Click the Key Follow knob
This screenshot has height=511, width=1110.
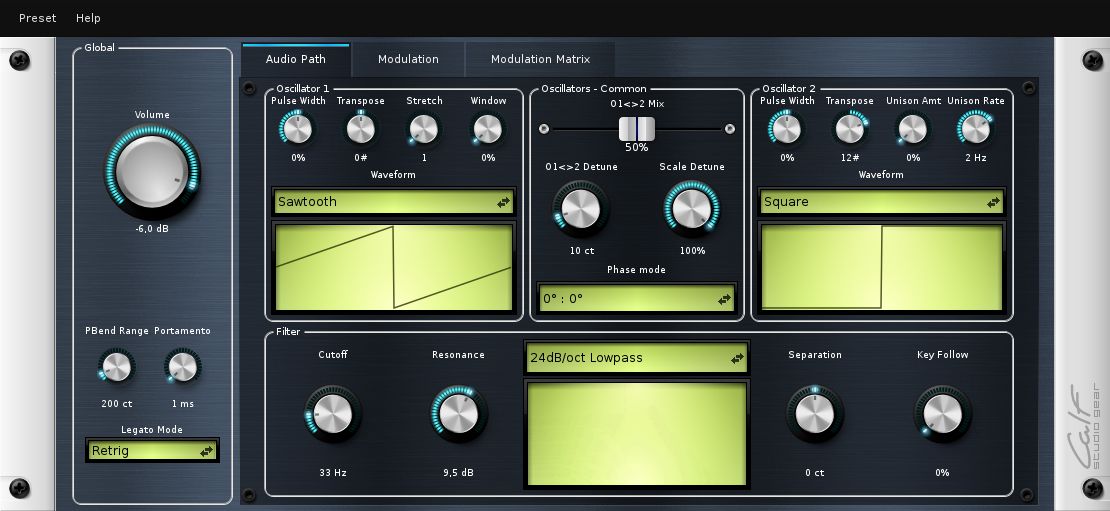pyautogui.click(x=942, y=413)
